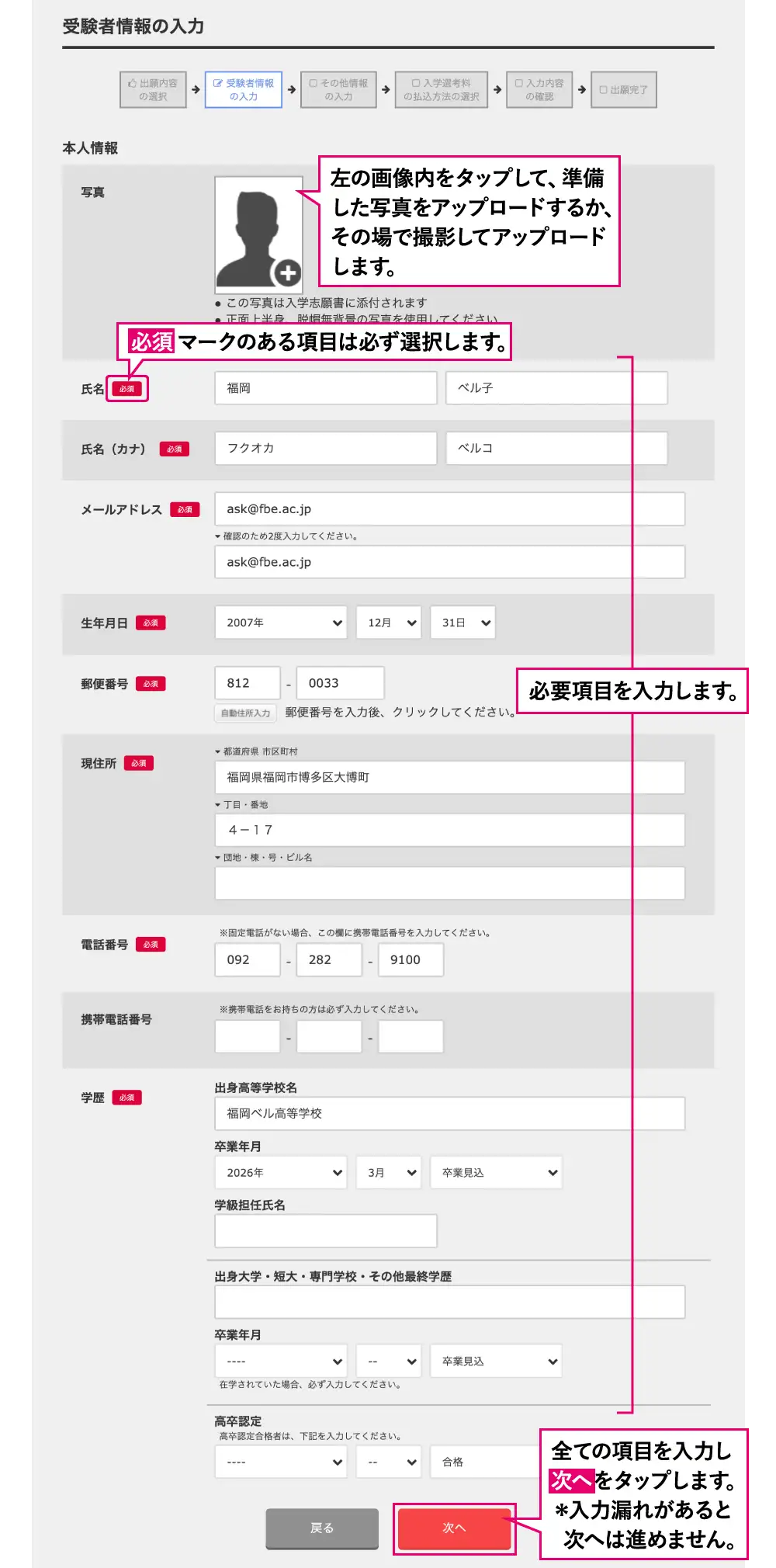
Task: Open the 出願完了 step tab
Action: (624, 90)
